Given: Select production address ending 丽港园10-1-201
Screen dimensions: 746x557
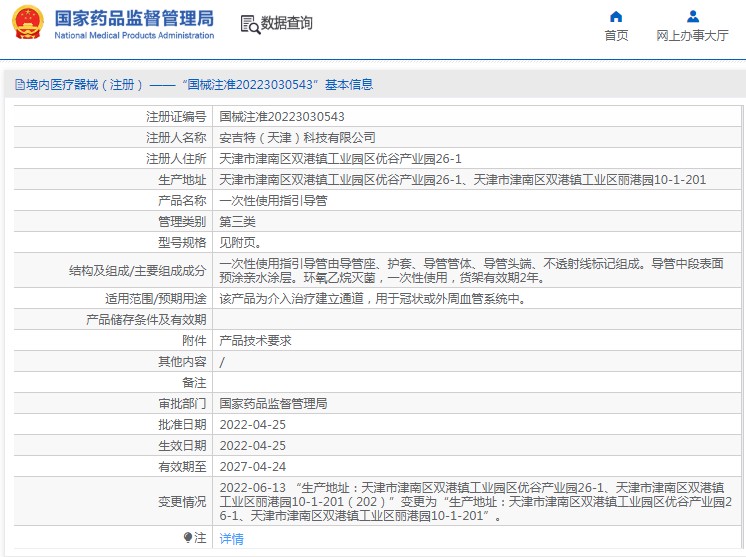Looking at the screenshot, I should pos(462,179).
